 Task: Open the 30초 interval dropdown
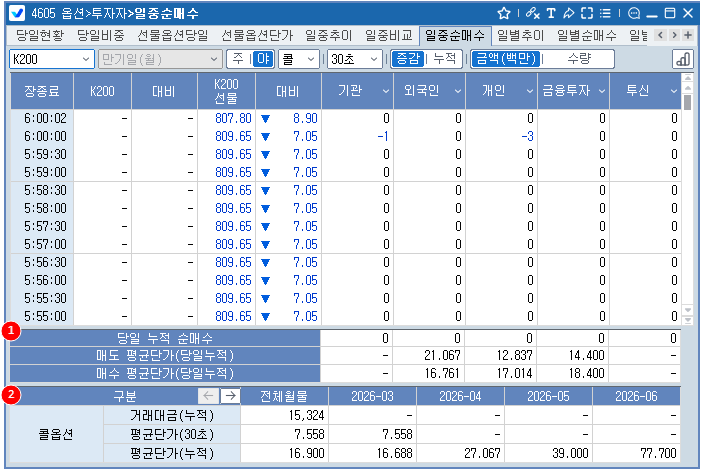pyautogui.click(x=352, y=59)
